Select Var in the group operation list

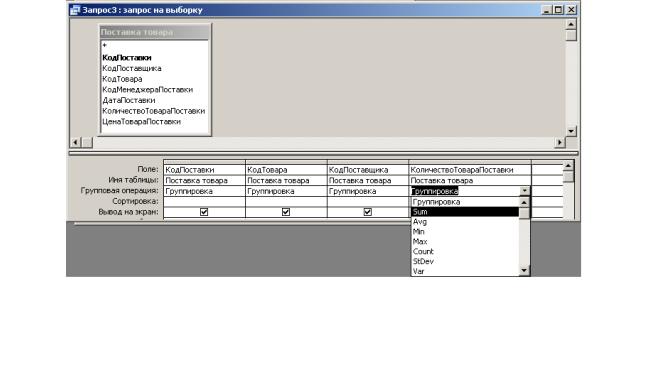coord(465,271)
